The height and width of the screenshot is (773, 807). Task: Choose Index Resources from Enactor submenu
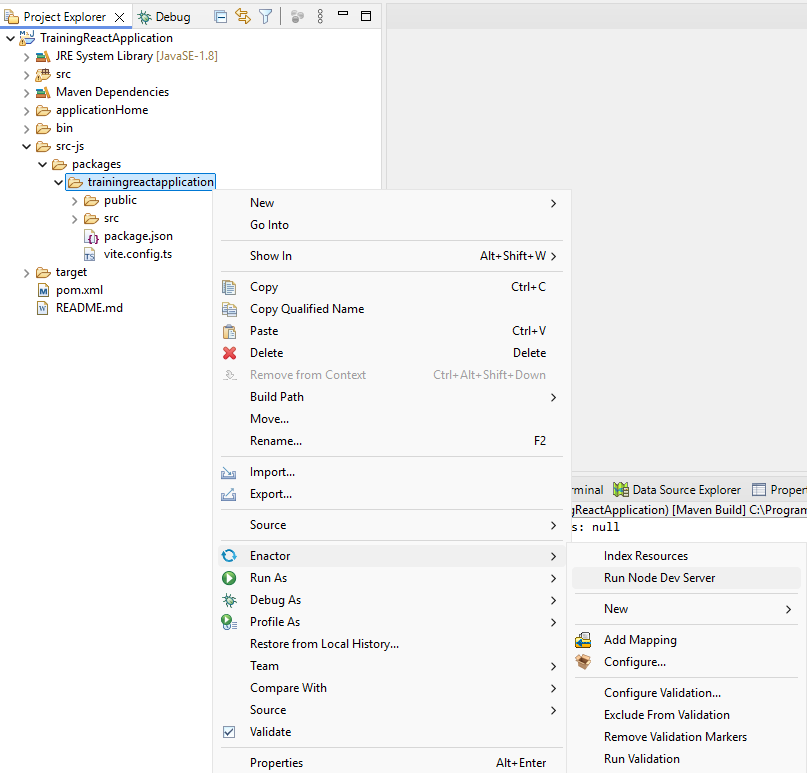point(645,556)
